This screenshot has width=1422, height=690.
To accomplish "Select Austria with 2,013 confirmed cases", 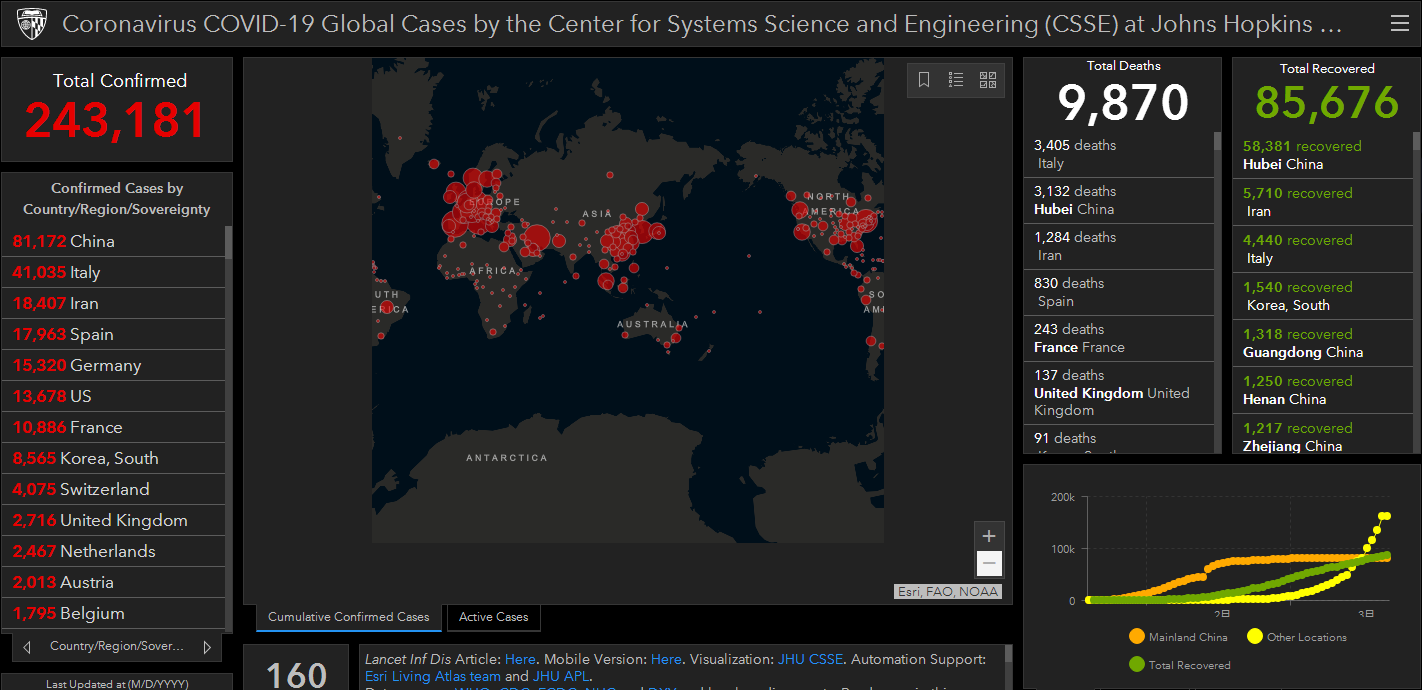I will (114, 582).
